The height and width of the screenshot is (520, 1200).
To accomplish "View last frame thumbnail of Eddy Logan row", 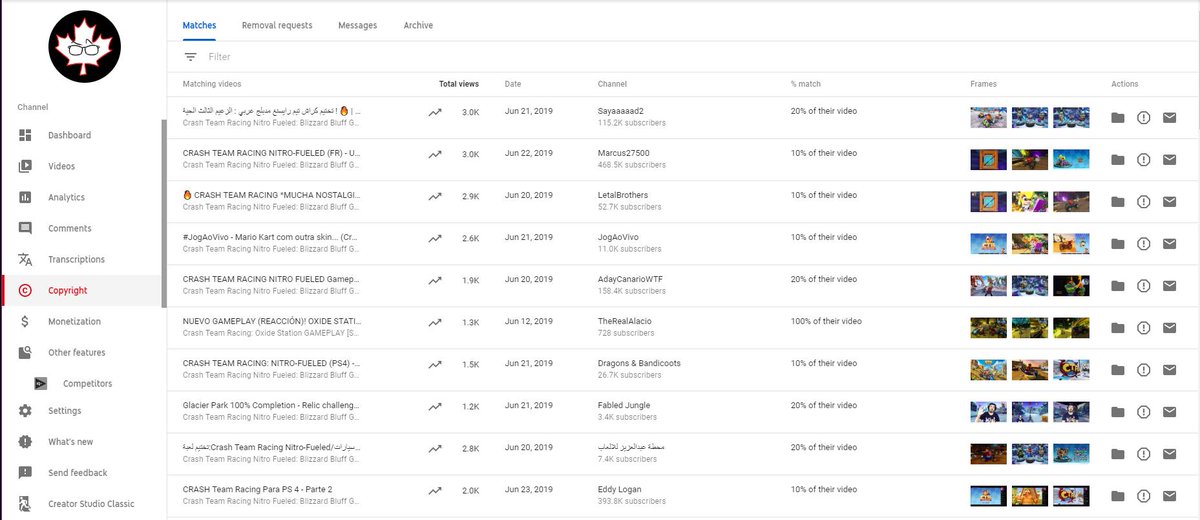I will click(1070, 495).
